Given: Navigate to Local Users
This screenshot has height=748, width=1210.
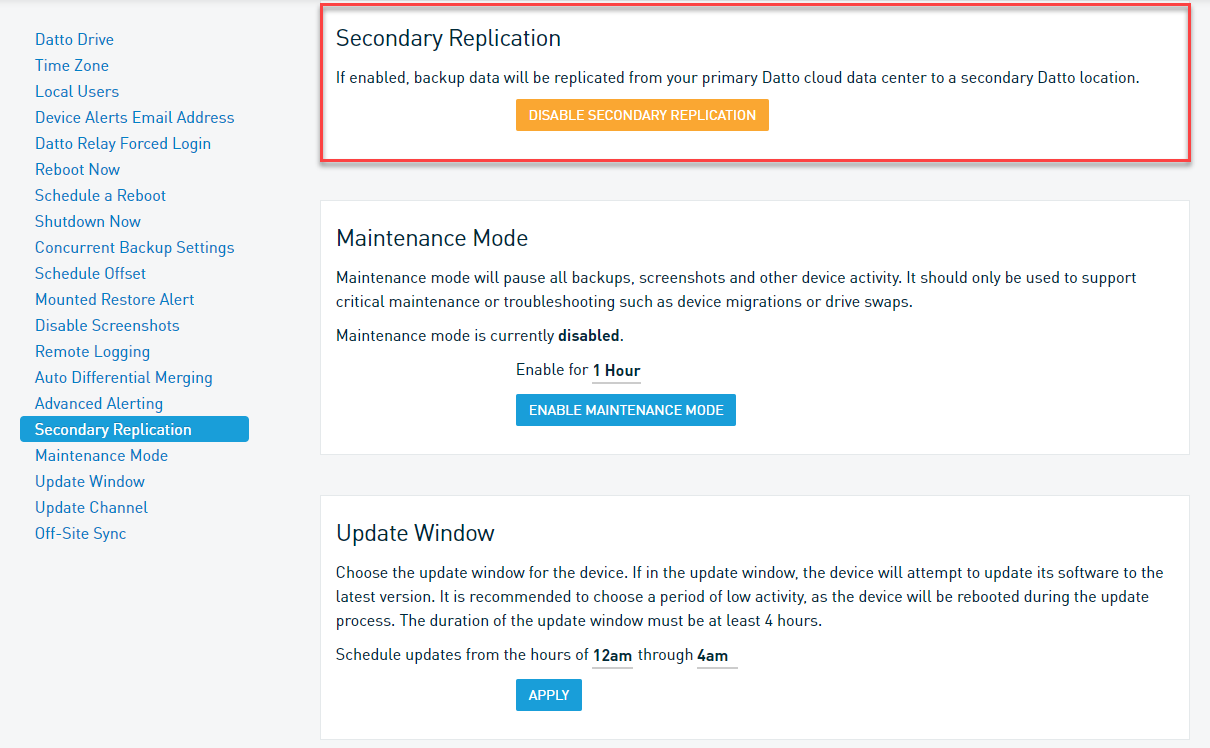Looking at the screenshot, I should point(77,92).
